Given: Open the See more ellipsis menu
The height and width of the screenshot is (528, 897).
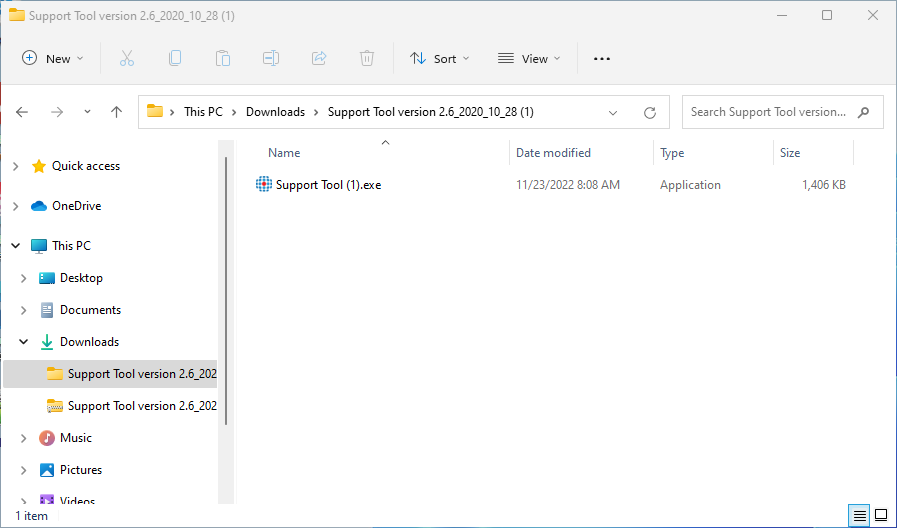Looking at the screenshot, I should [x=602, y=59].
